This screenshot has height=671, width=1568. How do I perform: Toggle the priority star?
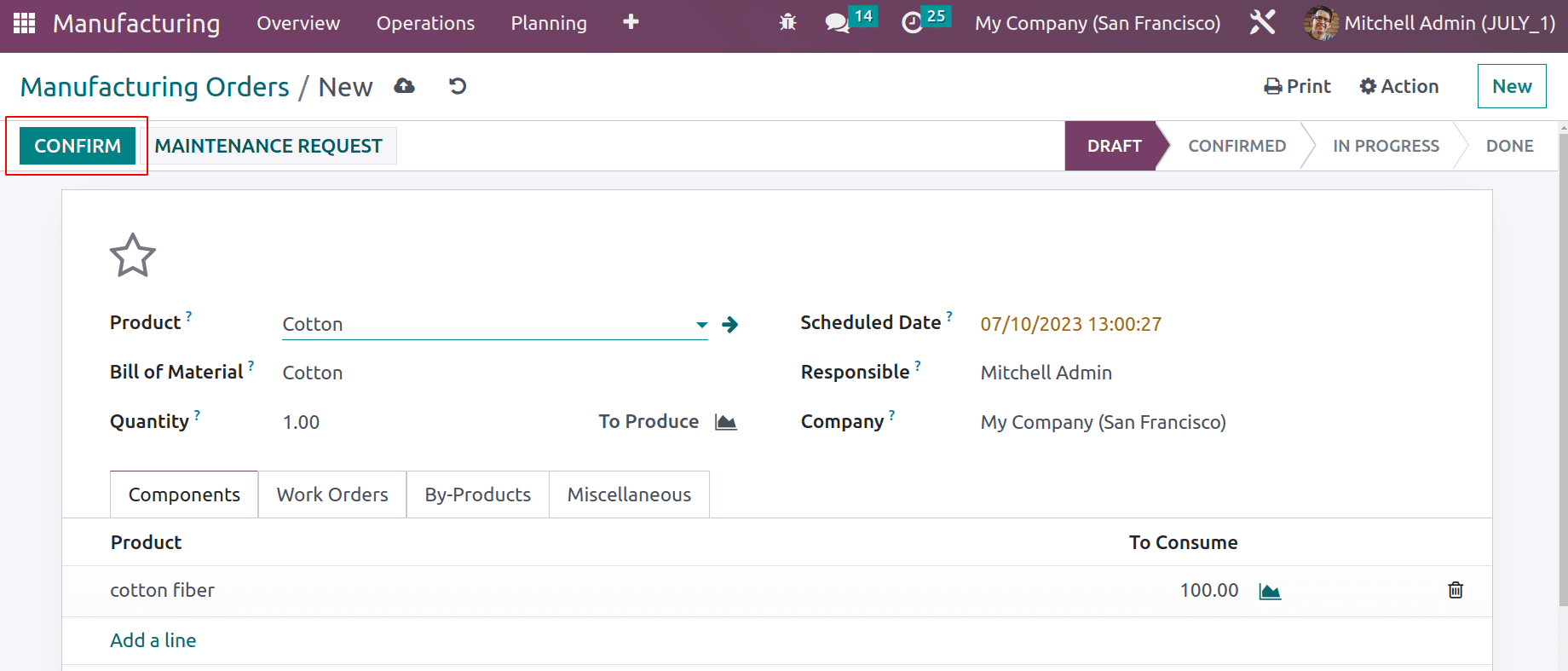pyautogui.click(x=133, y=256)
